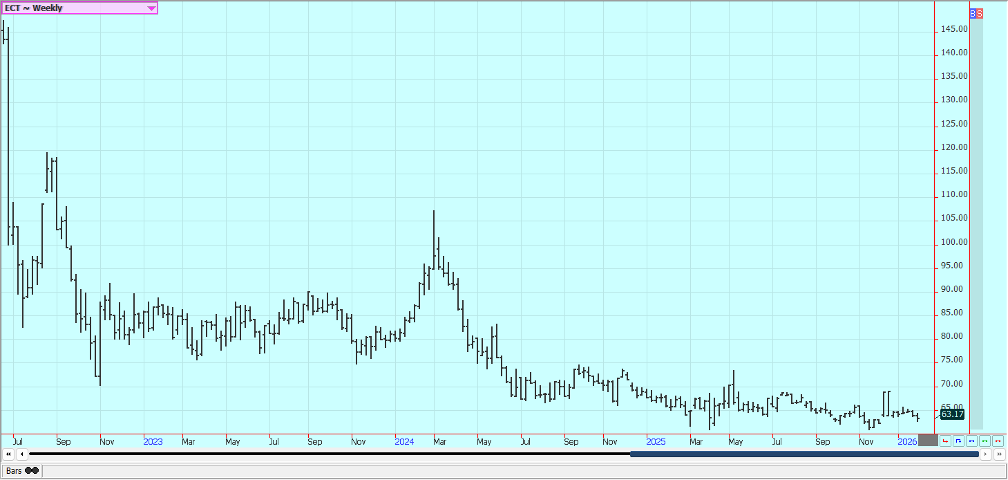Viewport: 1008px width, 480px height.
Task: Click the blue B buy button
Action: click(x=972, y=14)
